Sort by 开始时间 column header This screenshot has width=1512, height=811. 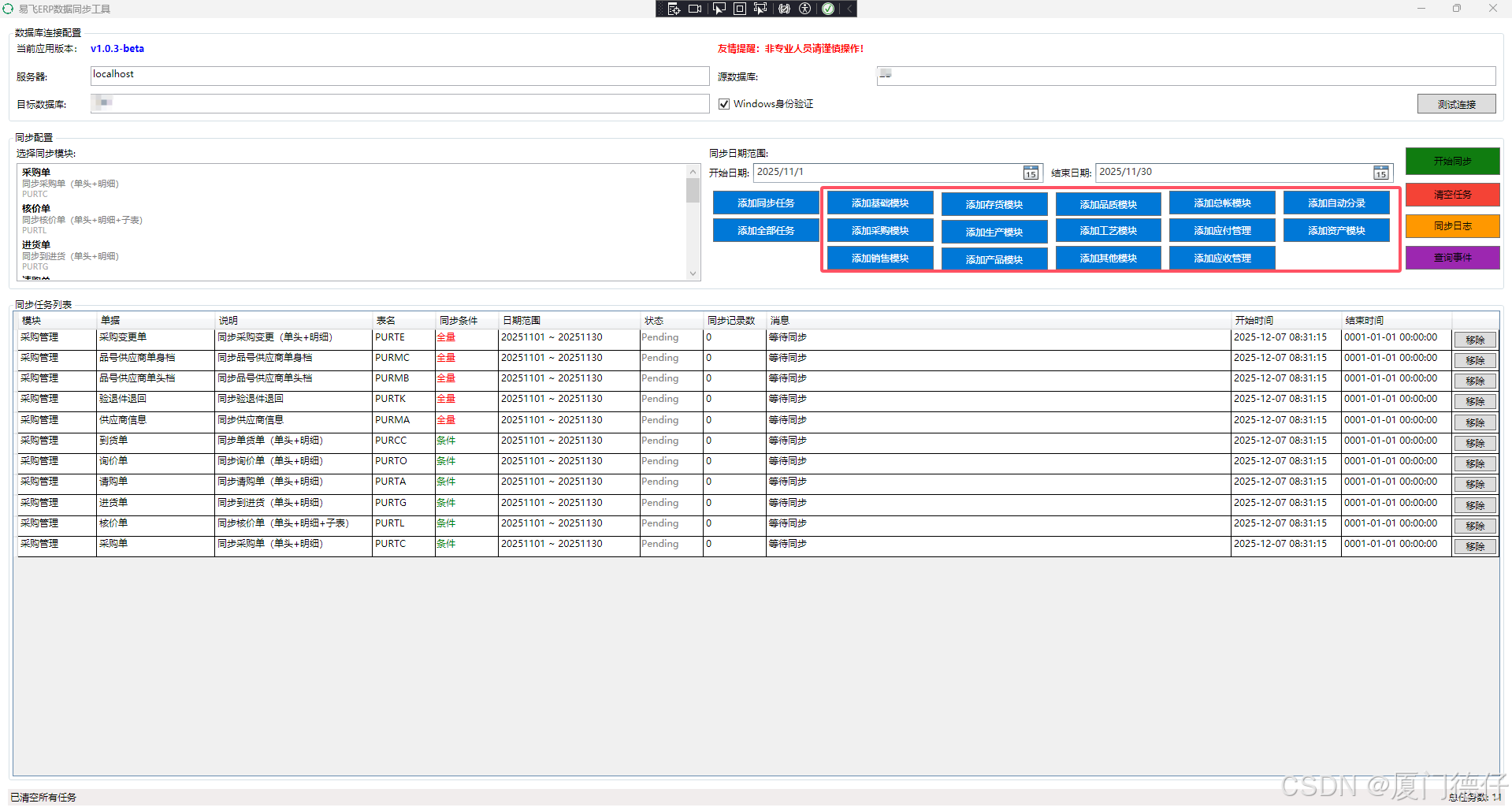pos(1286,320)
